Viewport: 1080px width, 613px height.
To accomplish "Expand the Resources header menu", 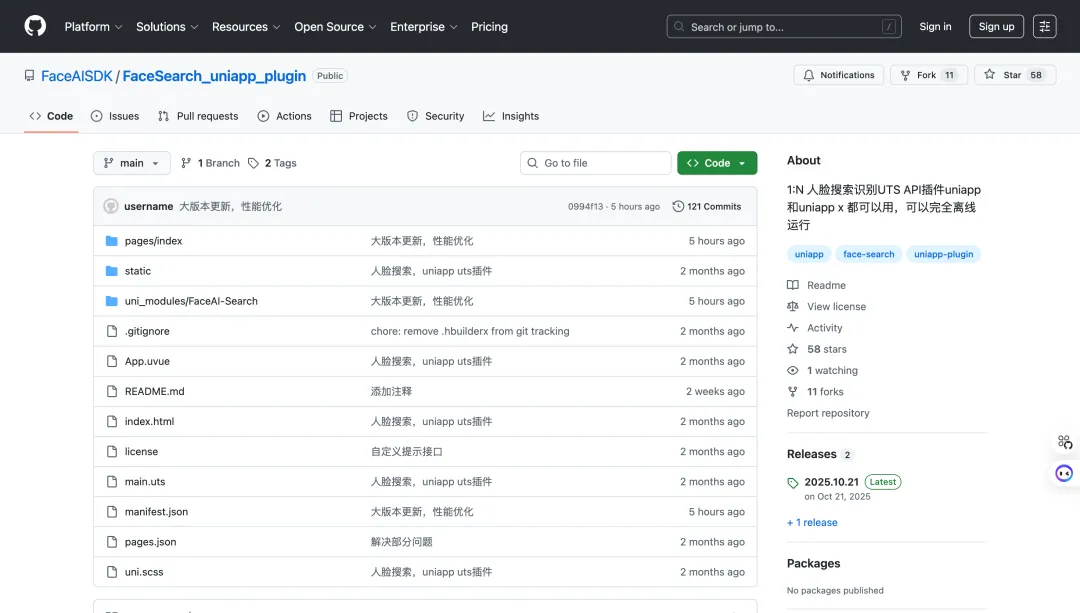I will [x=246, y=27].
